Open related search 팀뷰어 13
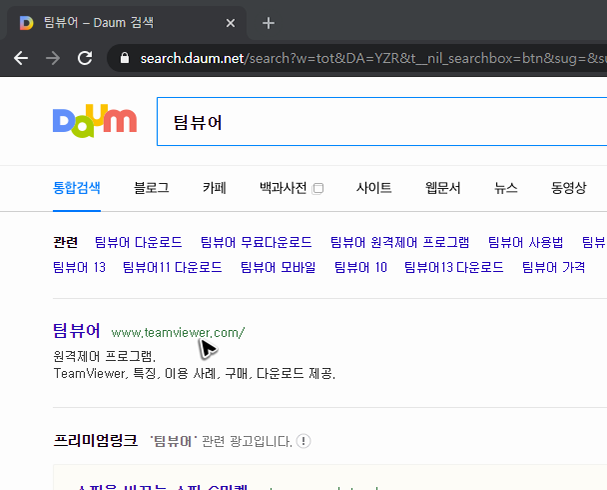Image resolution: width=607 pixels, height=490 pixels. pyautogui.click(x=79, y=267)
